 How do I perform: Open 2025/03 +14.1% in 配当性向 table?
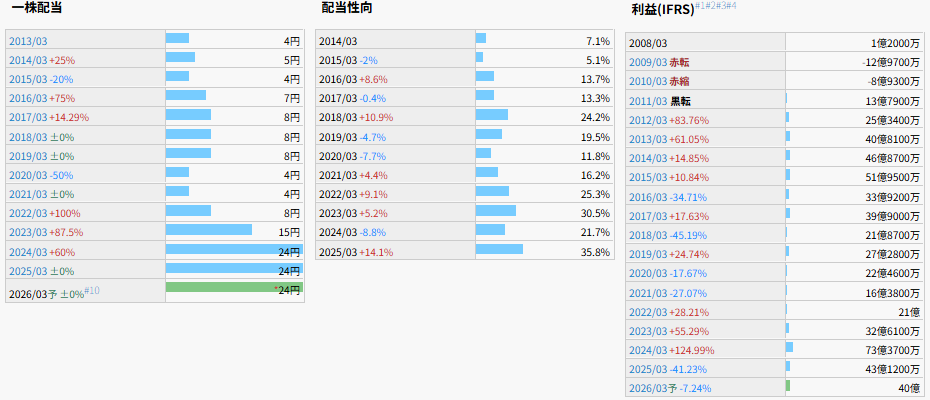click(356, 252)
